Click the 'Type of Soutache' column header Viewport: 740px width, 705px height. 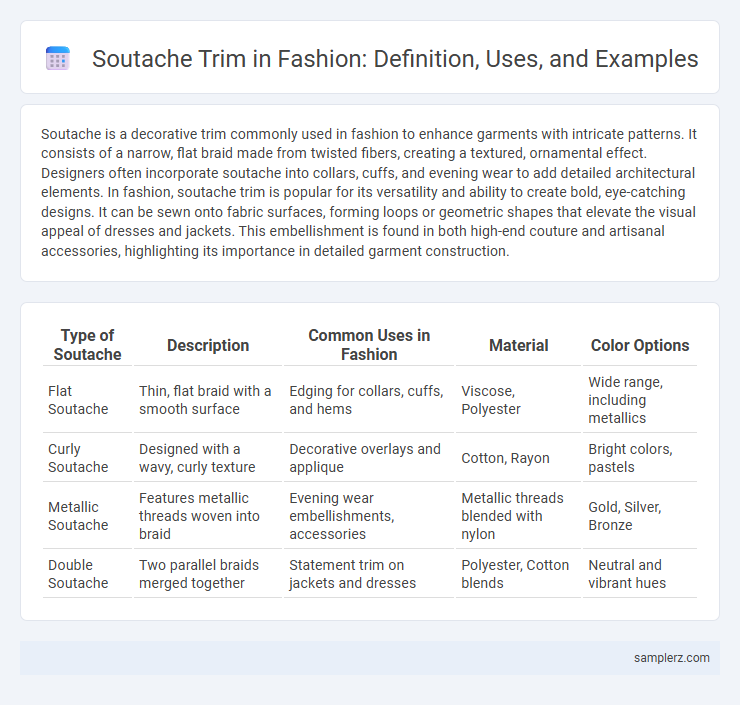87,345
